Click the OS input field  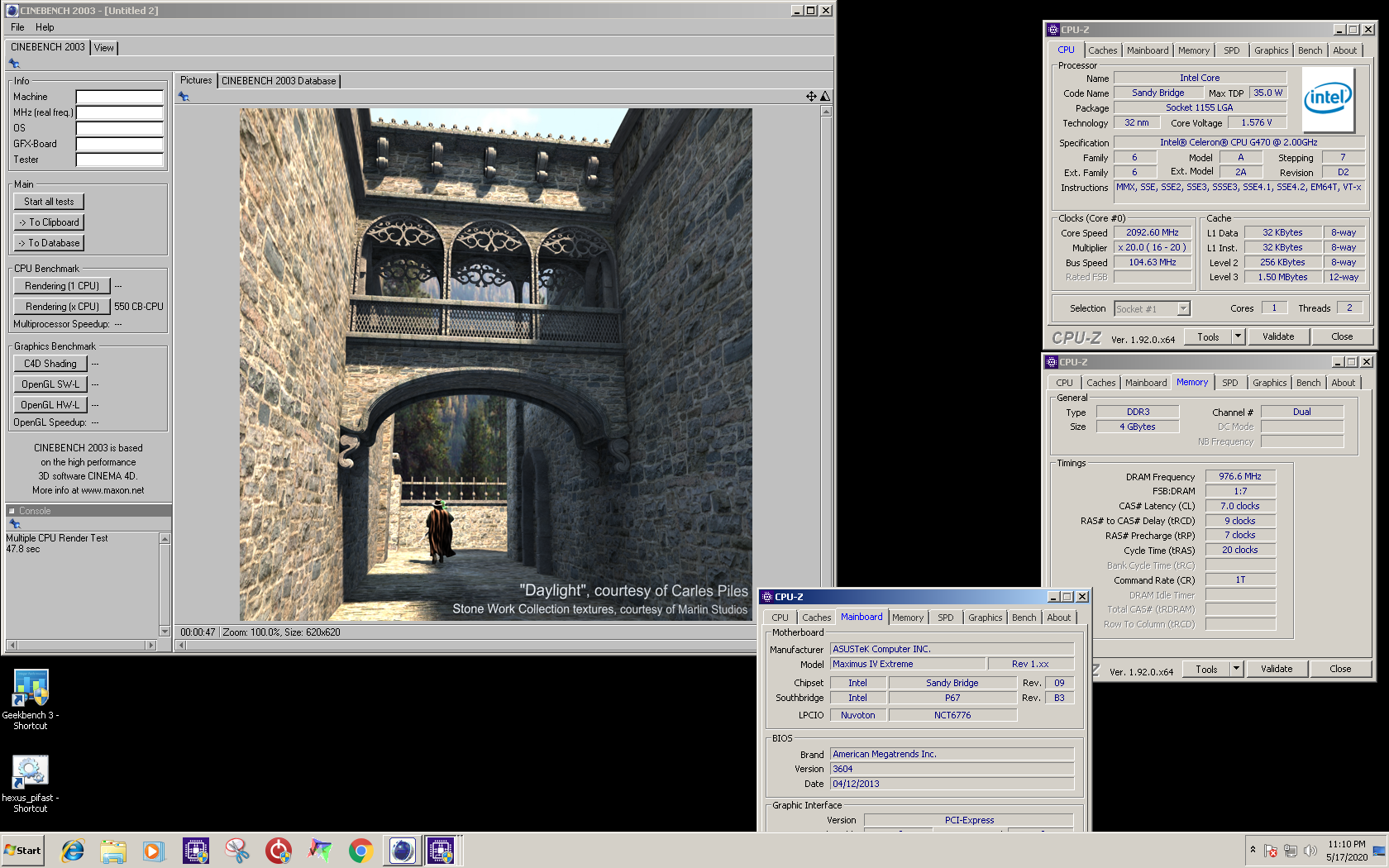pyautogui.click(x=120, y=128)
